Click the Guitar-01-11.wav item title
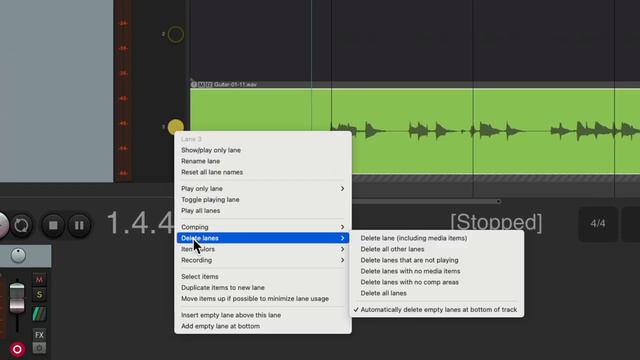 click(235, 84)
